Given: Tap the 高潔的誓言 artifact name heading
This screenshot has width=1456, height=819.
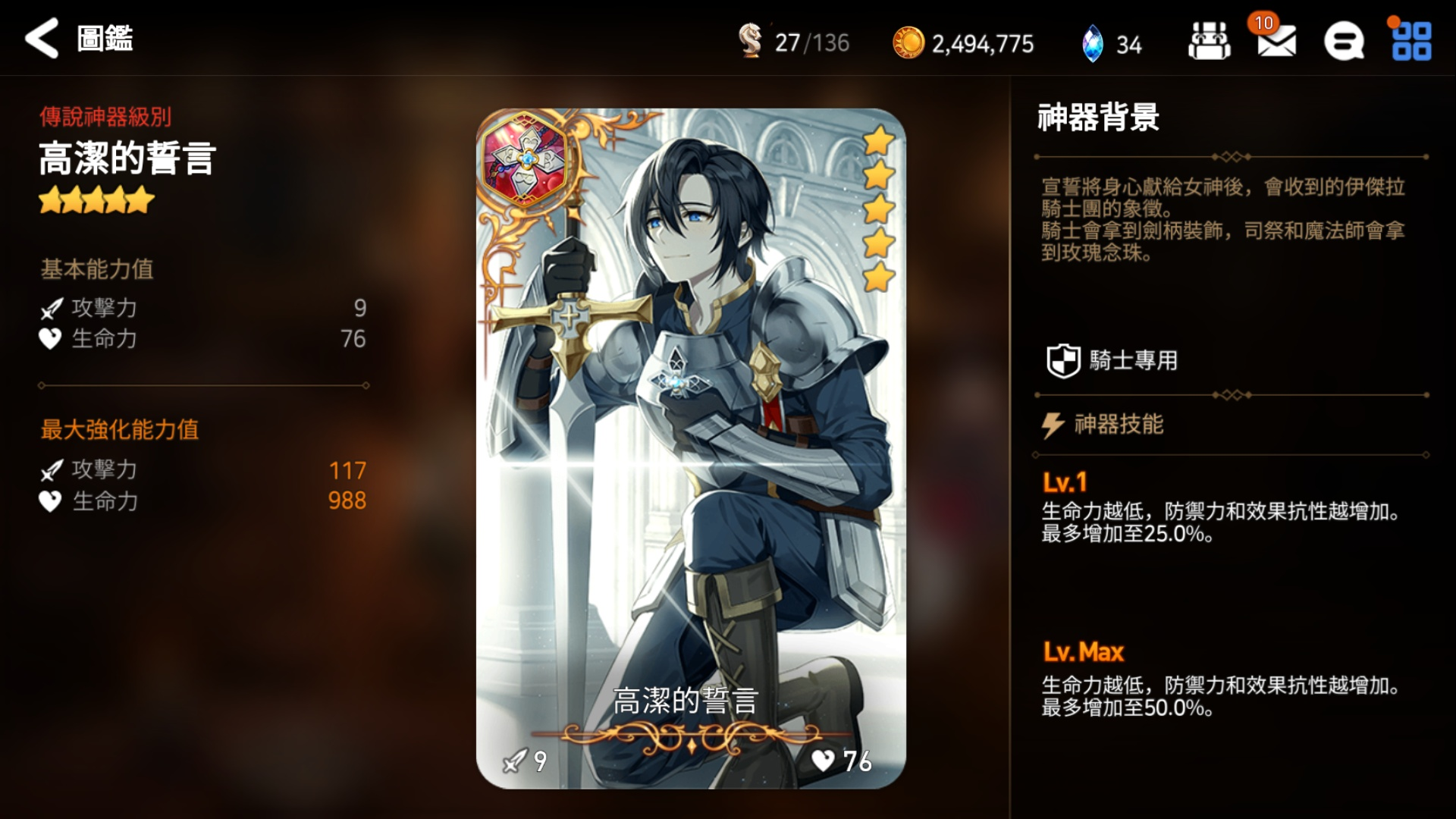Looking at the screenshot, I should pos(127,158).
